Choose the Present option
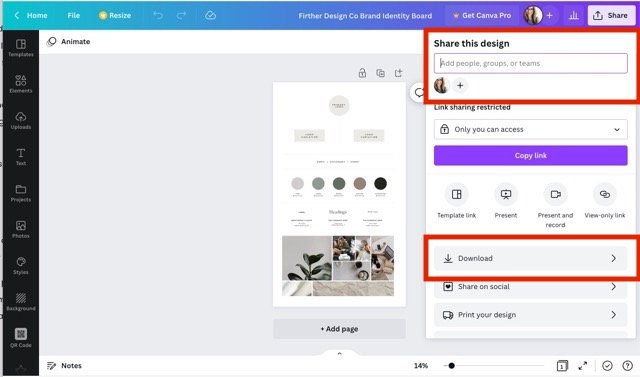 tap(506, 202)
